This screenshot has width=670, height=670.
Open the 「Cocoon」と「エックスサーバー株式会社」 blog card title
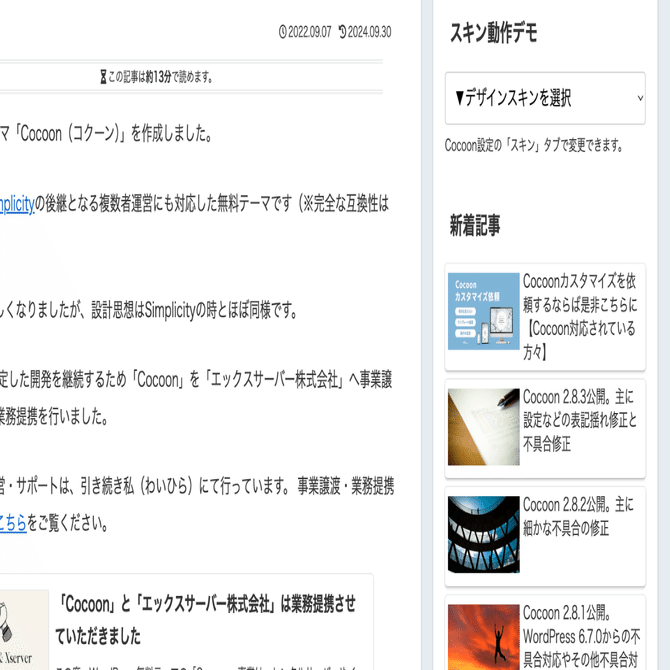point(206,620)
